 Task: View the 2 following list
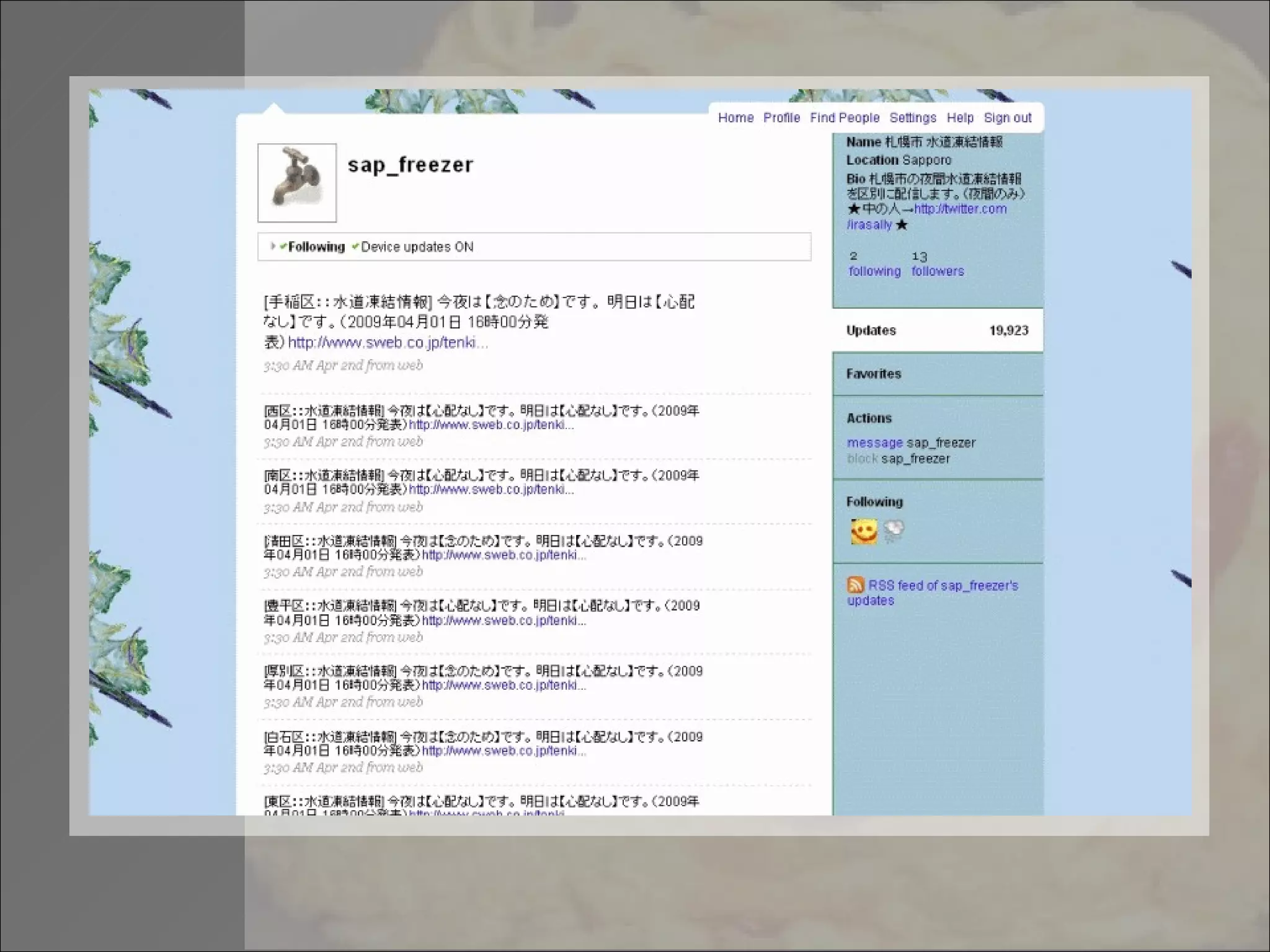pos(874,271)
